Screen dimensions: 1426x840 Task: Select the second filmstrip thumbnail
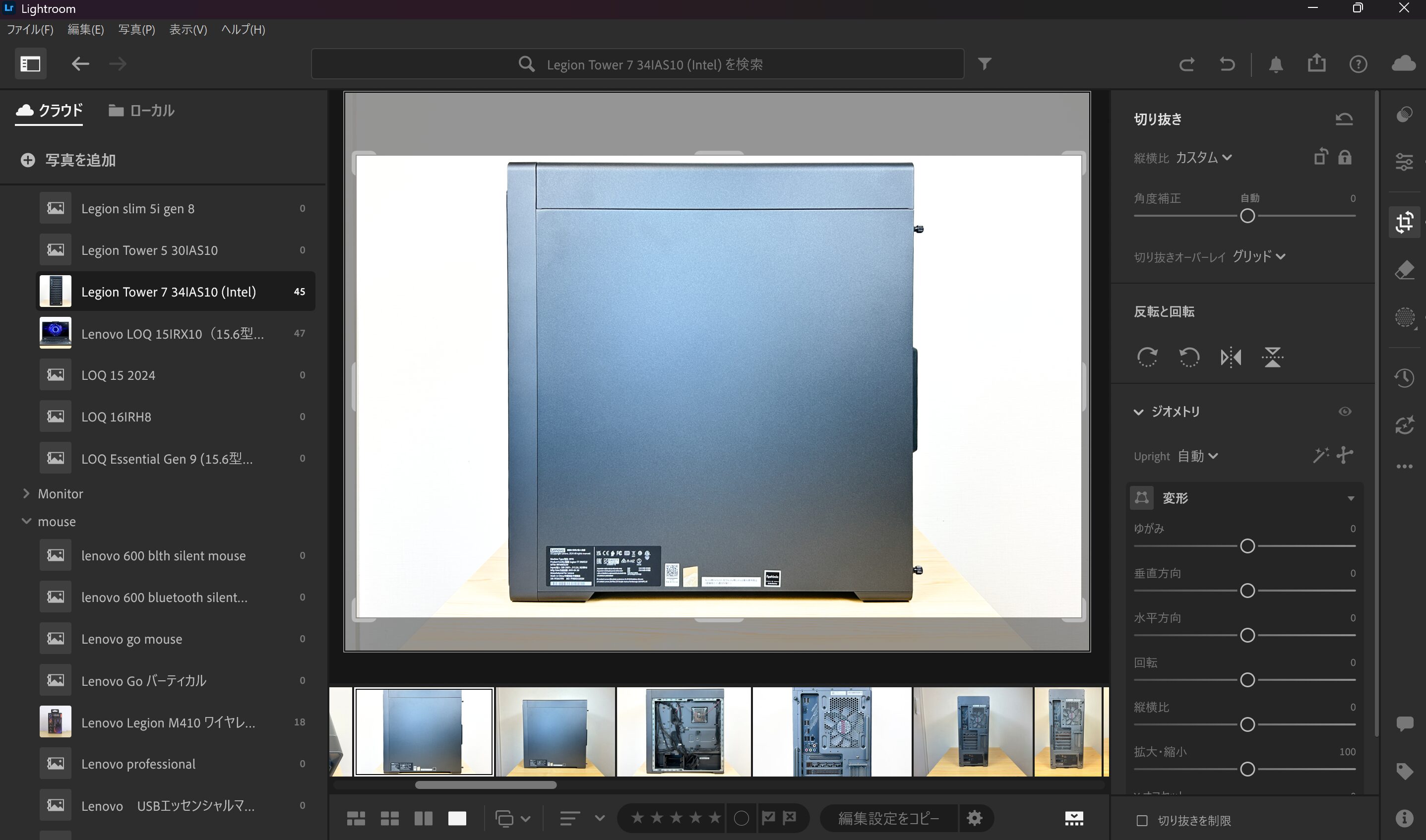coord(555,731)
